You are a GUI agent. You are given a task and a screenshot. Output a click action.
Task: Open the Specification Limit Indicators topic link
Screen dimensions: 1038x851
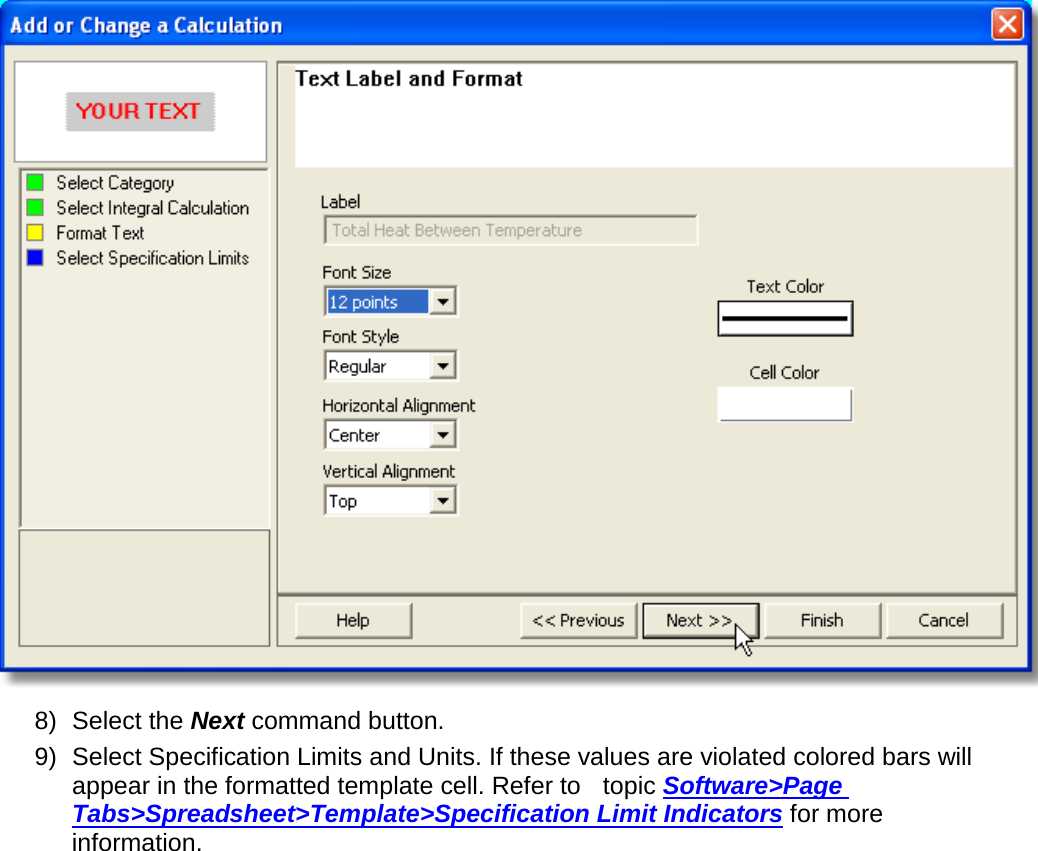point(459,799)
